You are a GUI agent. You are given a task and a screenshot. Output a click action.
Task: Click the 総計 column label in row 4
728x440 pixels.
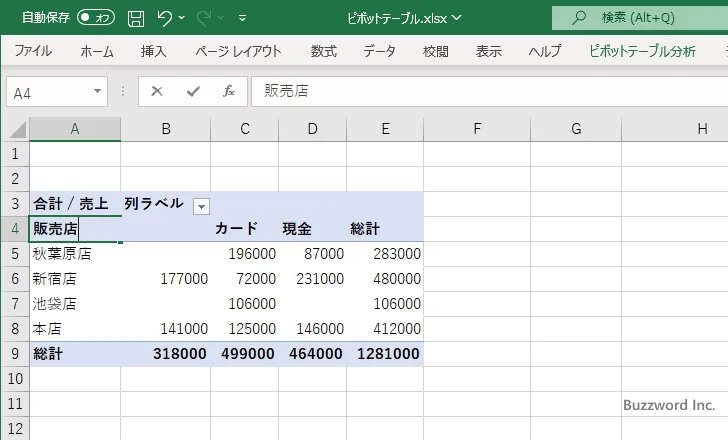(385, 229)
